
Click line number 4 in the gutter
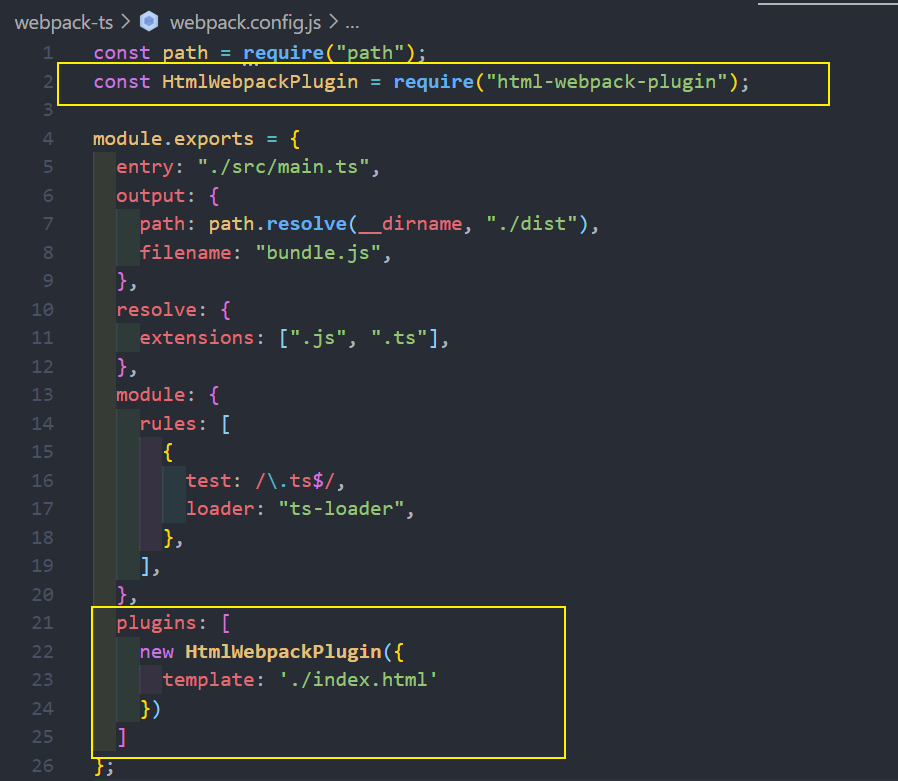(x=48, y=139)
